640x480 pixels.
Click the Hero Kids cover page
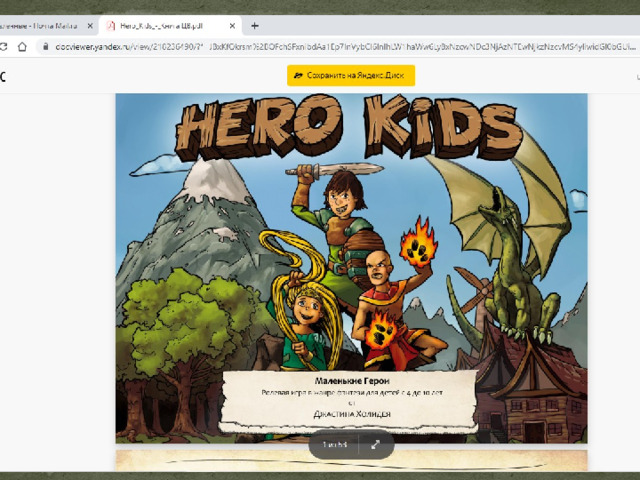[x=351, y=268]
